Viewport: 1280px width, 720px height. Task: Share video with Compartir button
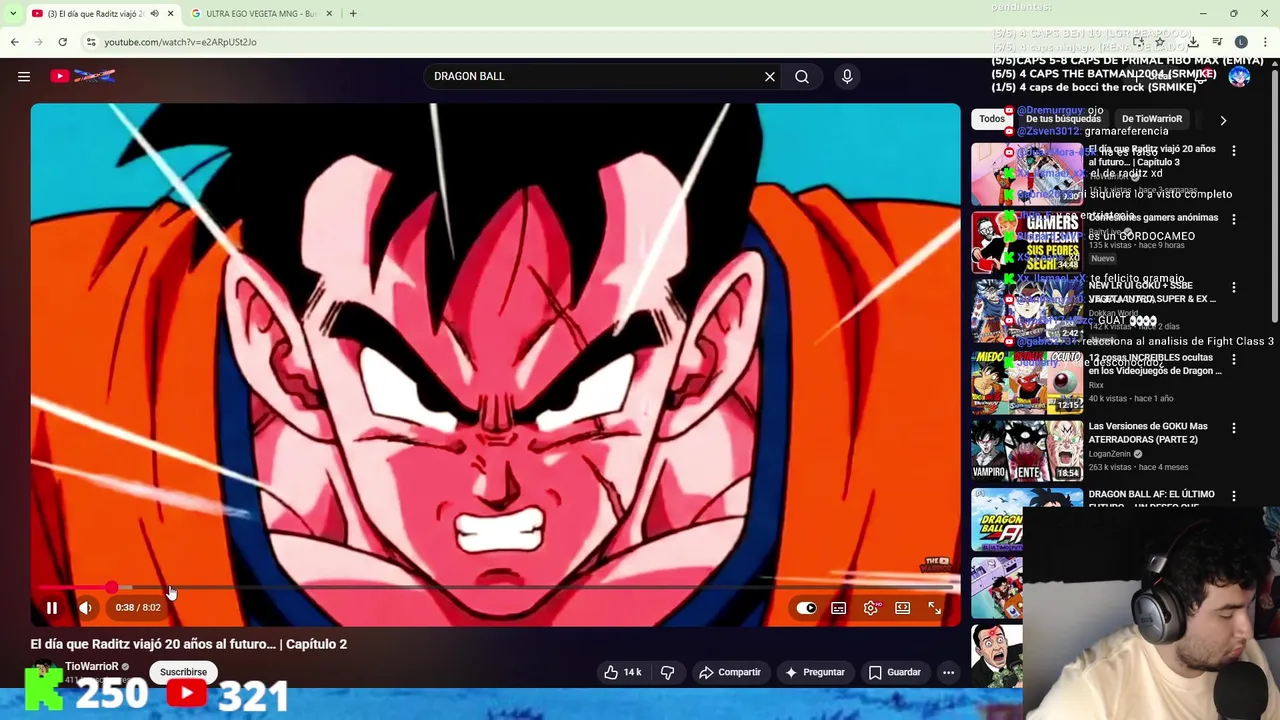pos(730,672)
